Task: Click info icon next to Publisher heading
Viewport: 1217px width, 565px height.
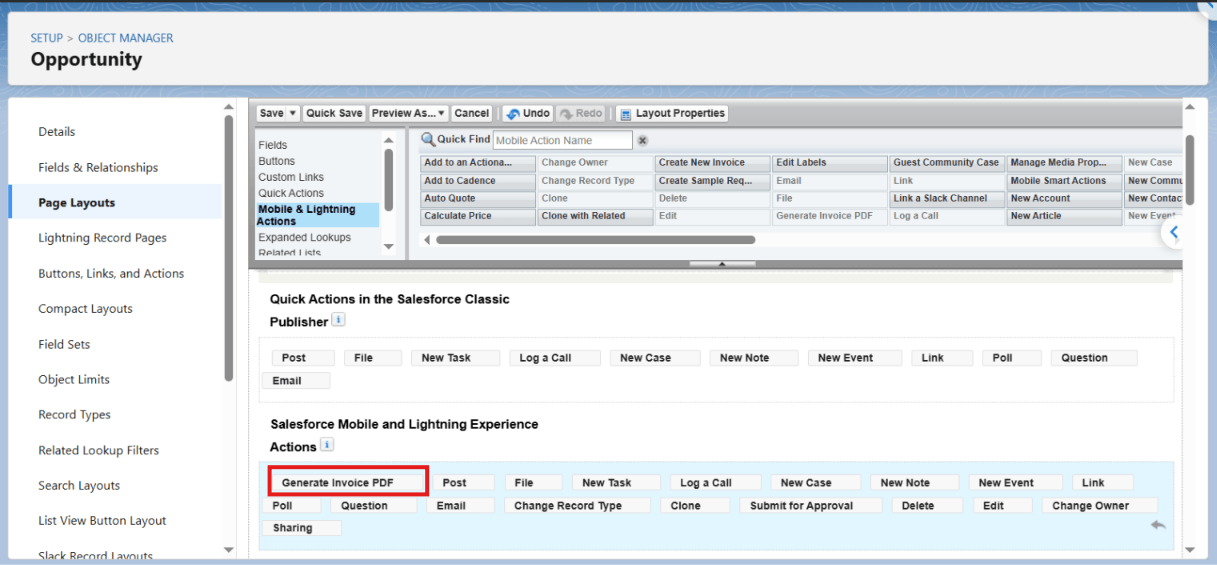Action: pos(338,320)
